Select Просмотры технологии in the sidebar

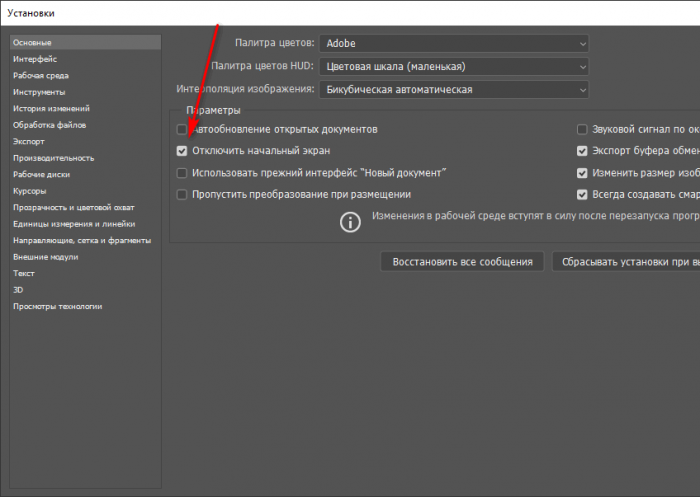pyautogui.click(x=57, y=306)
